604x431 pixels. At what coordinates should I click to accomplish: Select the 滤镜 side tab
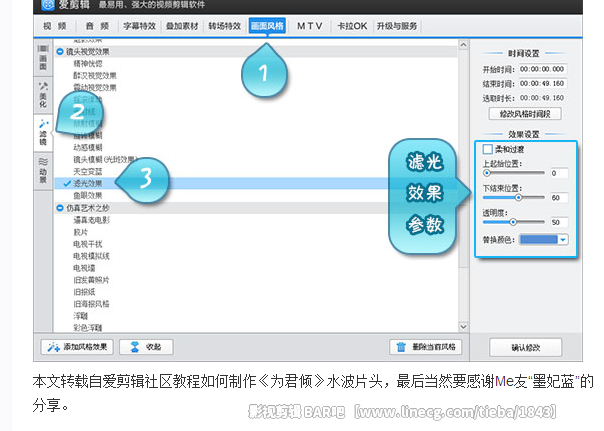[x=43, y=132]
